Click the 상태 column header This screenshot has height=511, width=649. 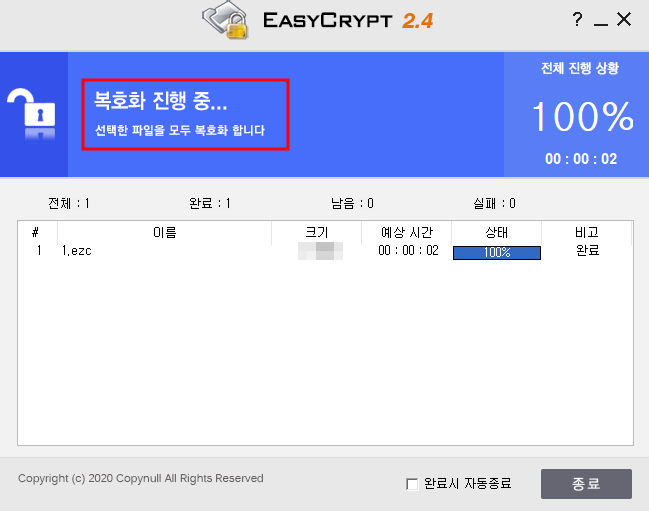click(496, 233)
